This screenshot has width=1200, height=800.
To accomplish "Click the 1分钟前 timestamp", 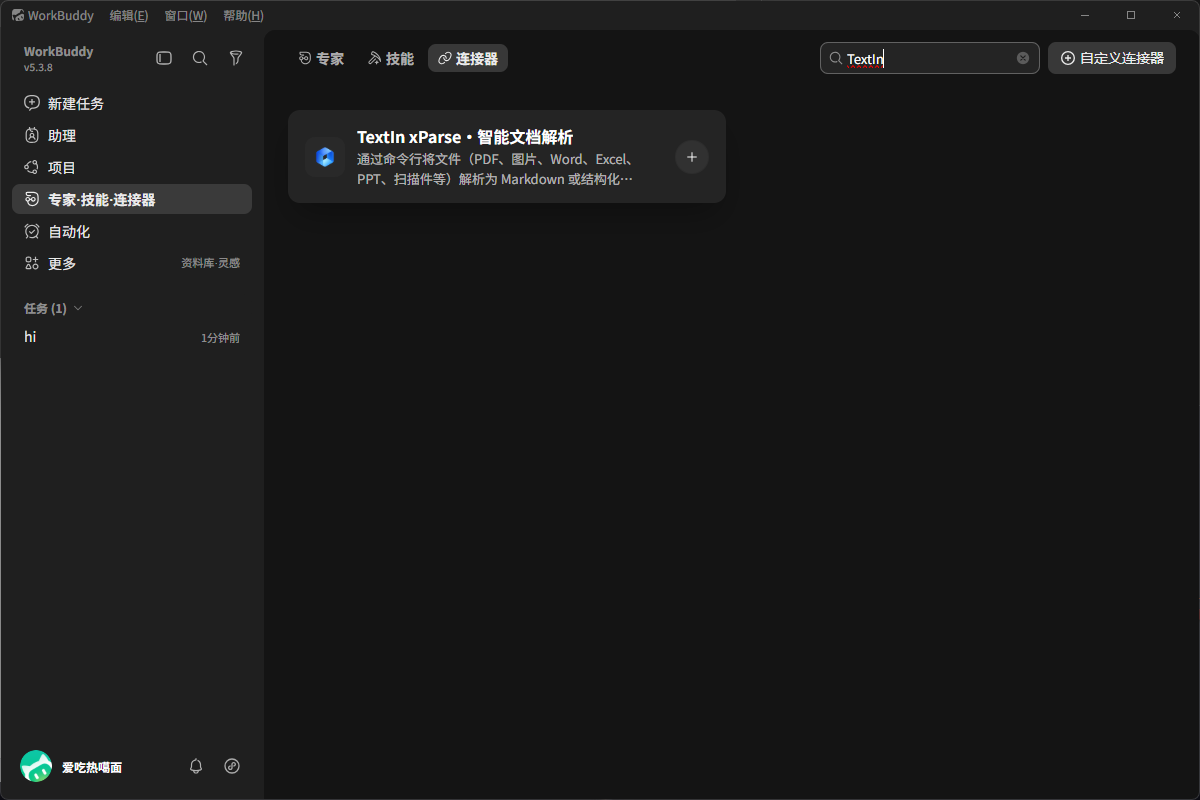I will coord(220,338).
